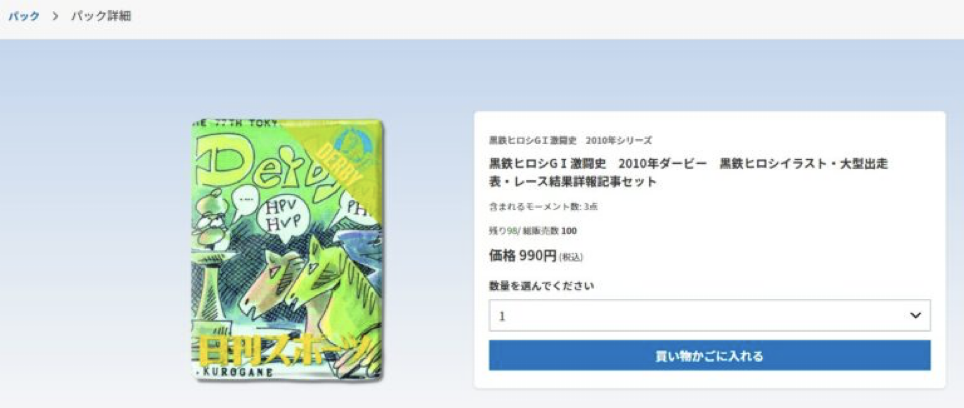Click the breadcrumb chevron separator
This screenshot has width=964, height=408.
[x=55, y=17]
